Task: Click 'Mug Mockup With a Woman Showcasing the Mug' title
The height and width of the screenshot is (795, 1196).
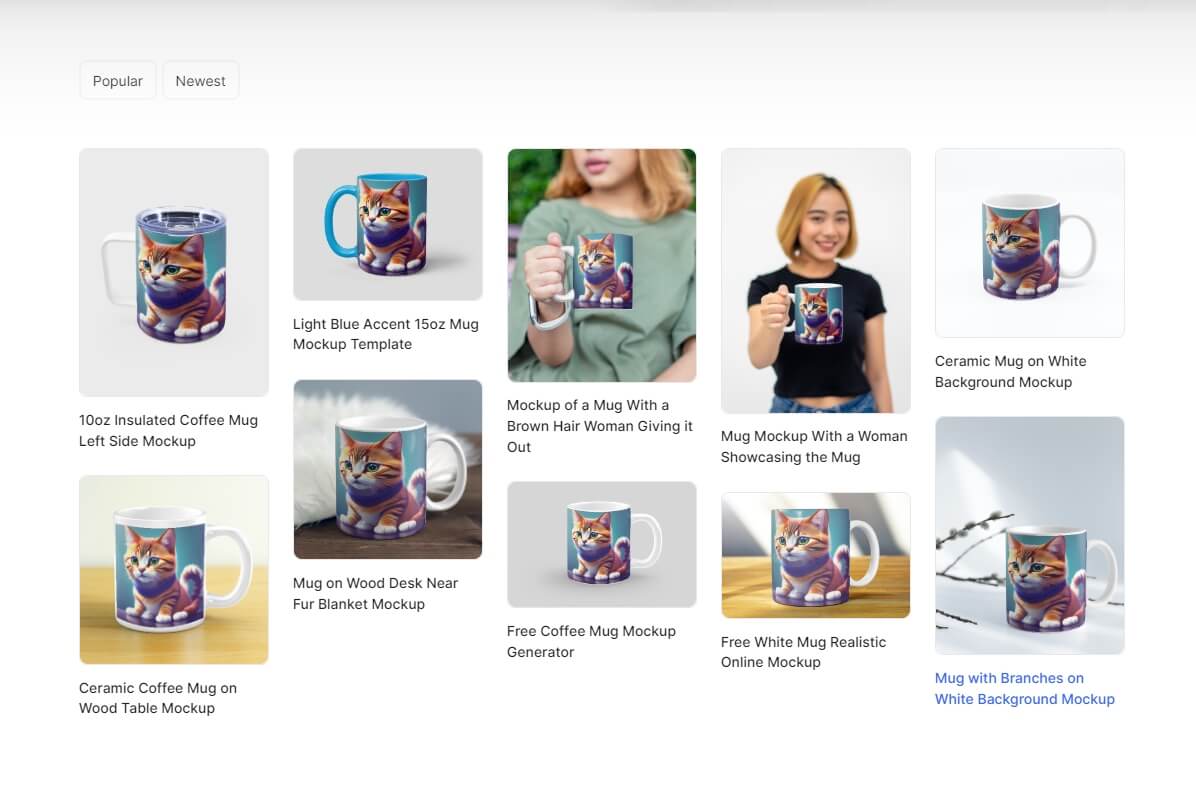Action: pos(814,446)
